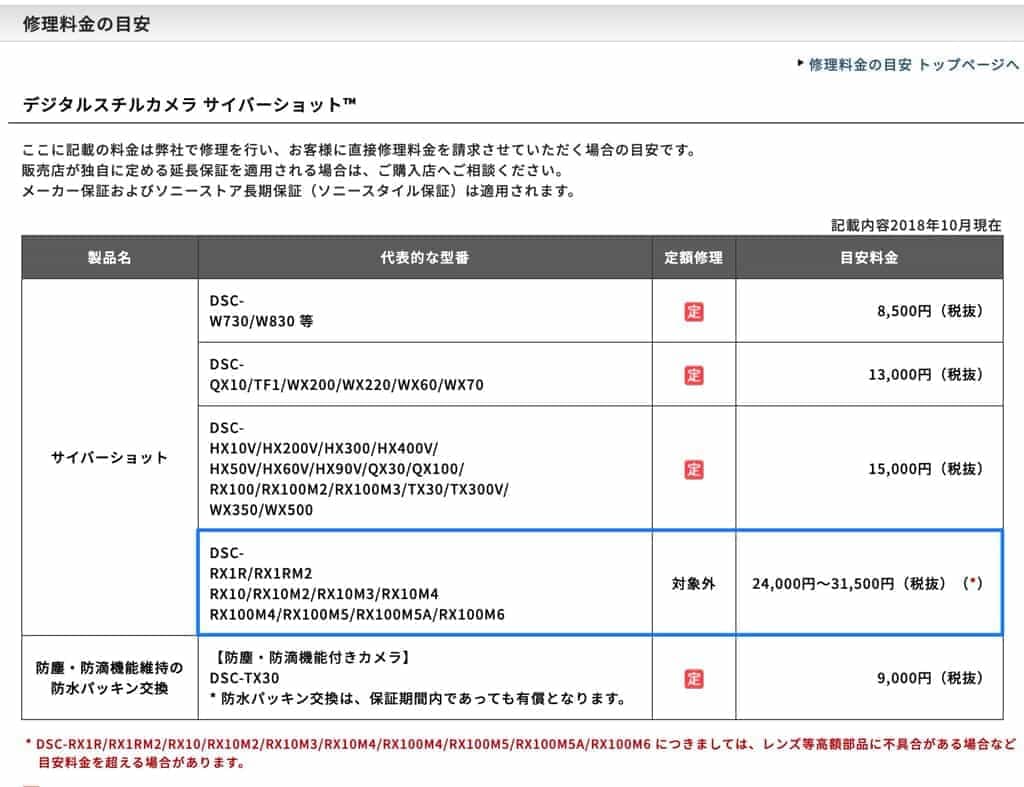Image resolution: width=1024 pixels, height=787 pixels.
Task: Click the サイバーショット product name cell
Action: pyautogui.click(x=110, y=457)
